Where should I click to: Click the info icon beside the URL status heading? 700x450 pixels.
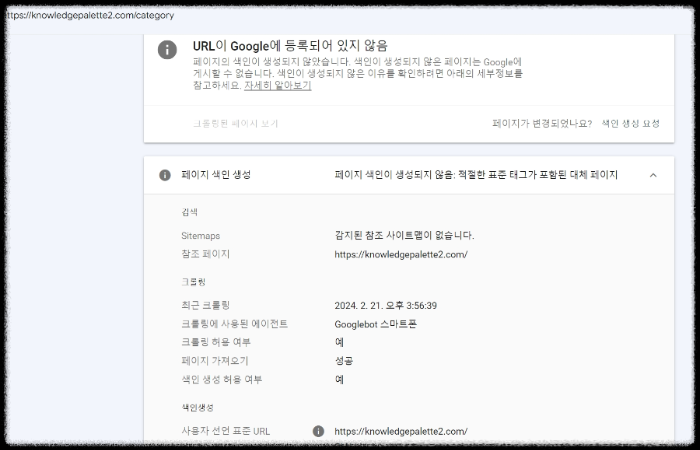point(167,50)
